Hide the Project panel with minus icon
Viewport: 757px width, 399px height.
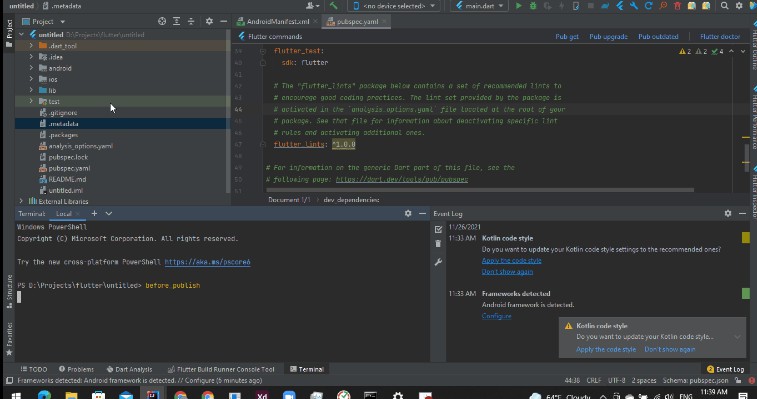pos(223,21)
